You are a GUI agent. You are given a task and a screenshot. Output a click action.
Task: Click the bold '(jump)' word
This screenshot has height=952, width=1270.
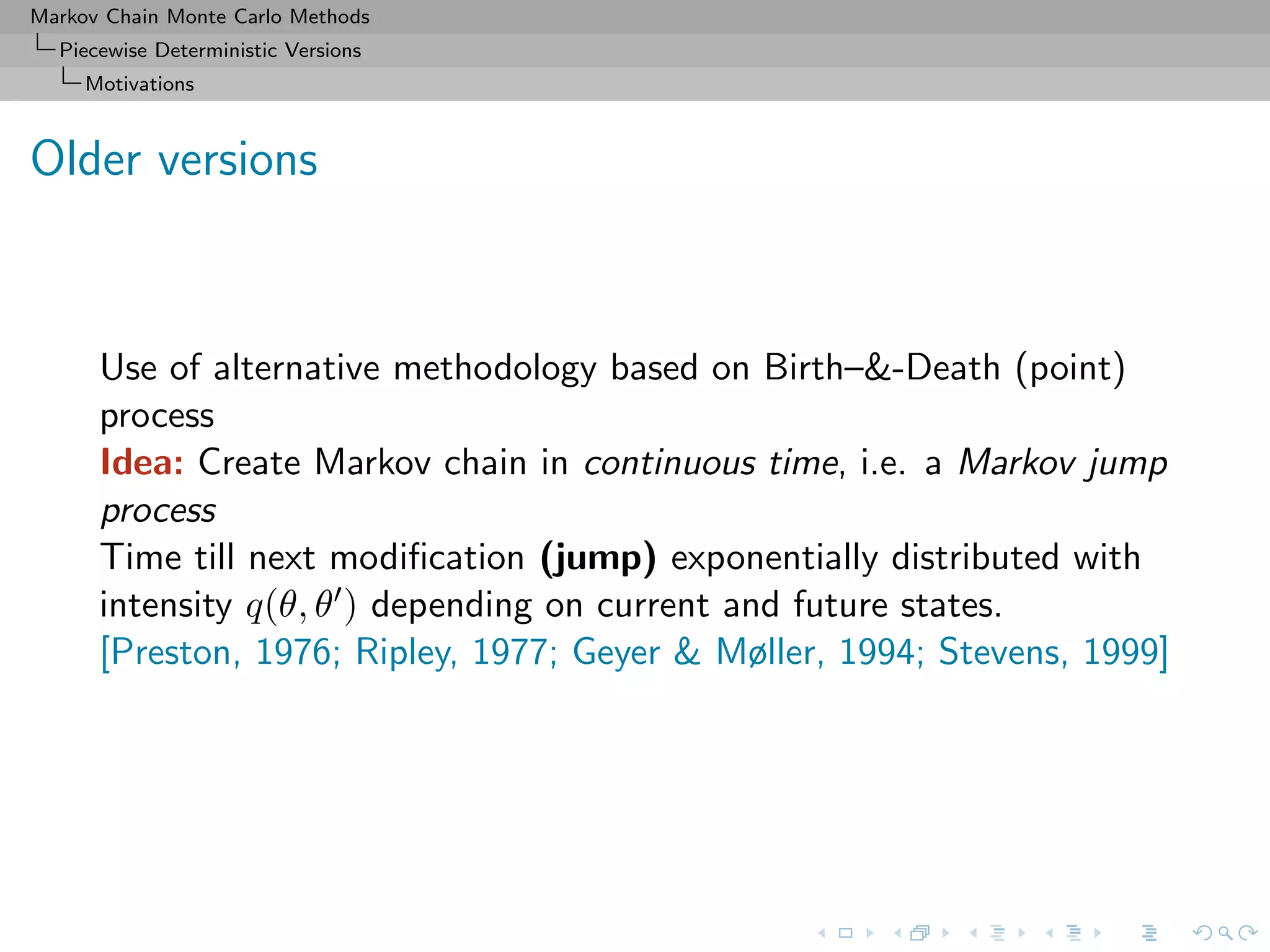point(598,558)
